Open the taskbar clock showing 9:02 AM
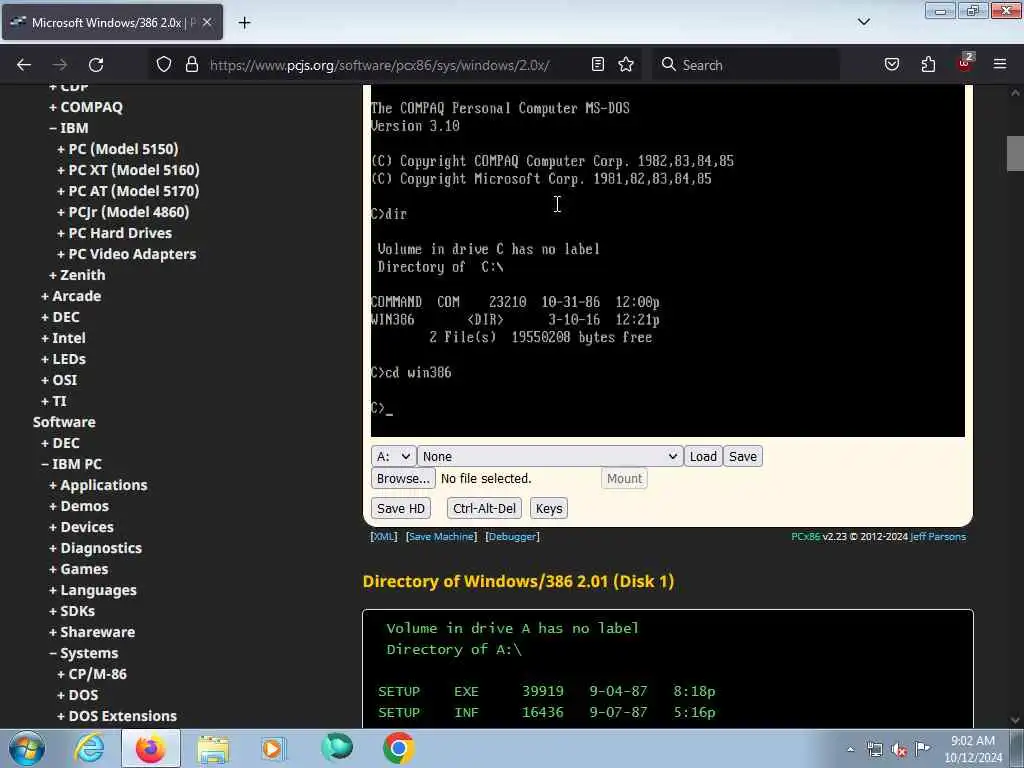 tap(973, 749)
